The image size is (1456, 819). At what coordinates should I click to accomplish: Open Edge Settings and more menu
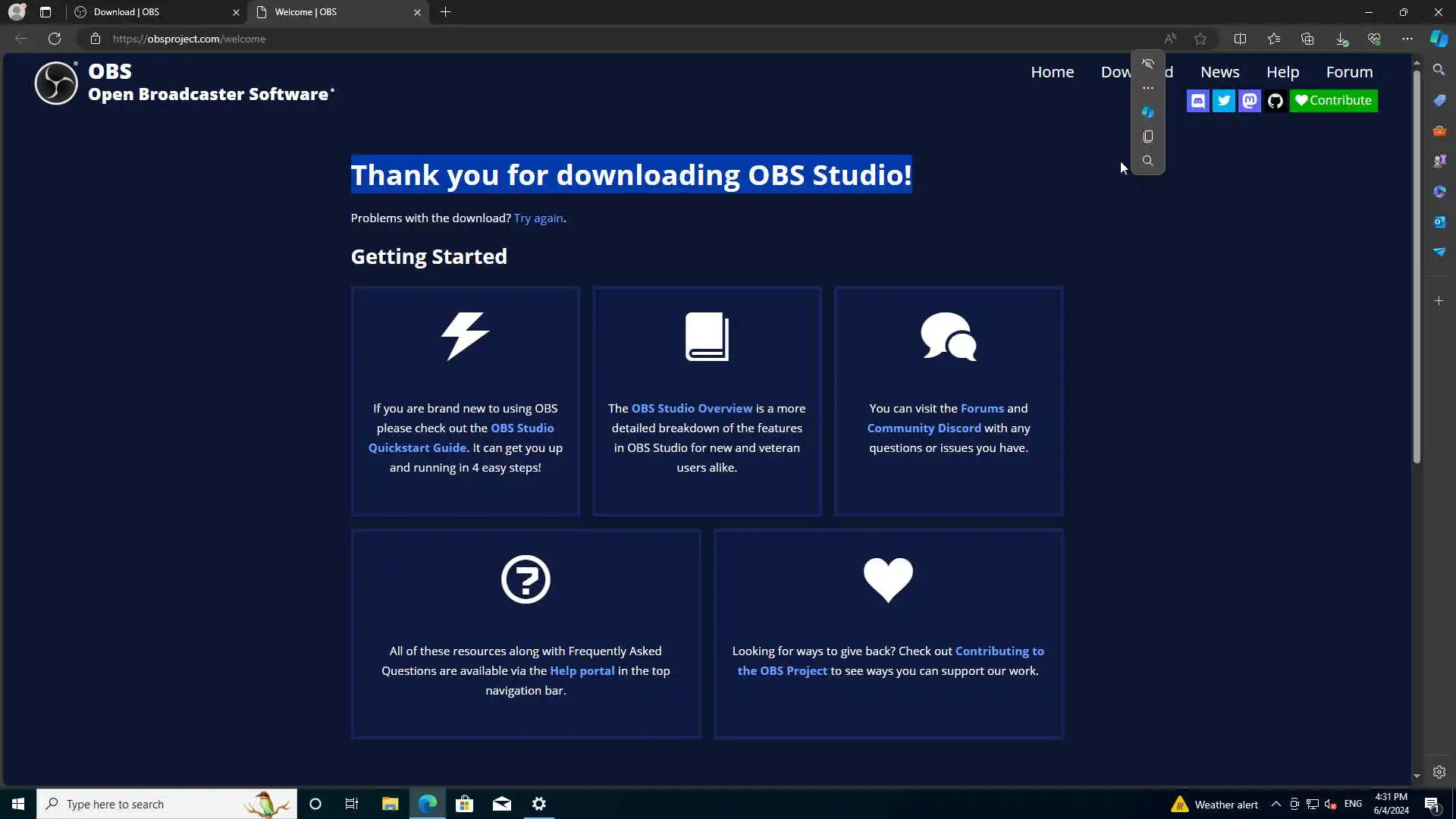pyautogui.click(x=1407, y=39)
